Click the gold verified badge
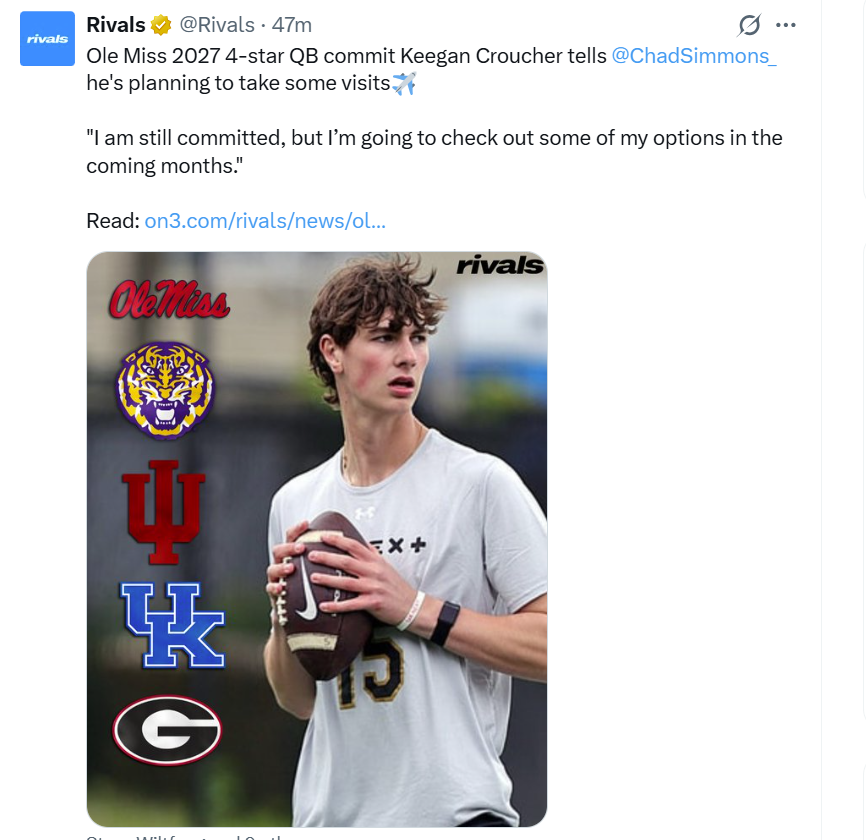 tap(161, 25)
